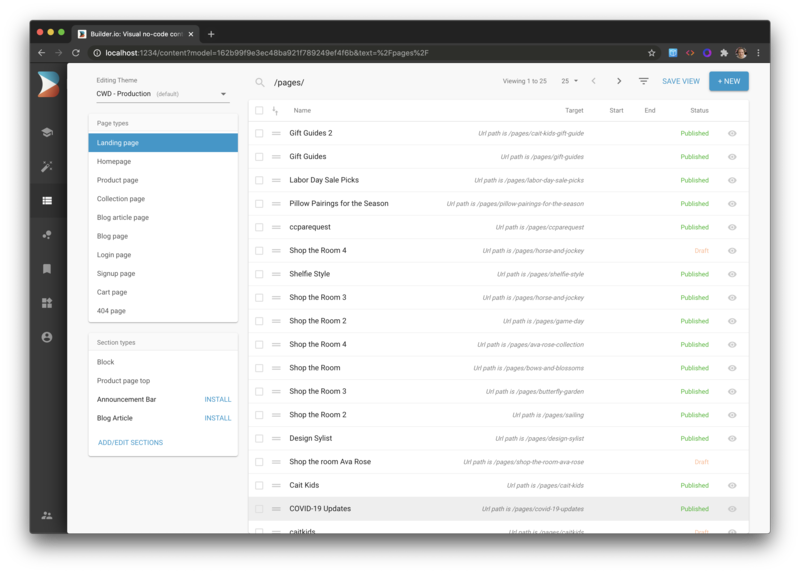Click the search magnifier icon
Screen dimensions: 800x573
(260, 82)
